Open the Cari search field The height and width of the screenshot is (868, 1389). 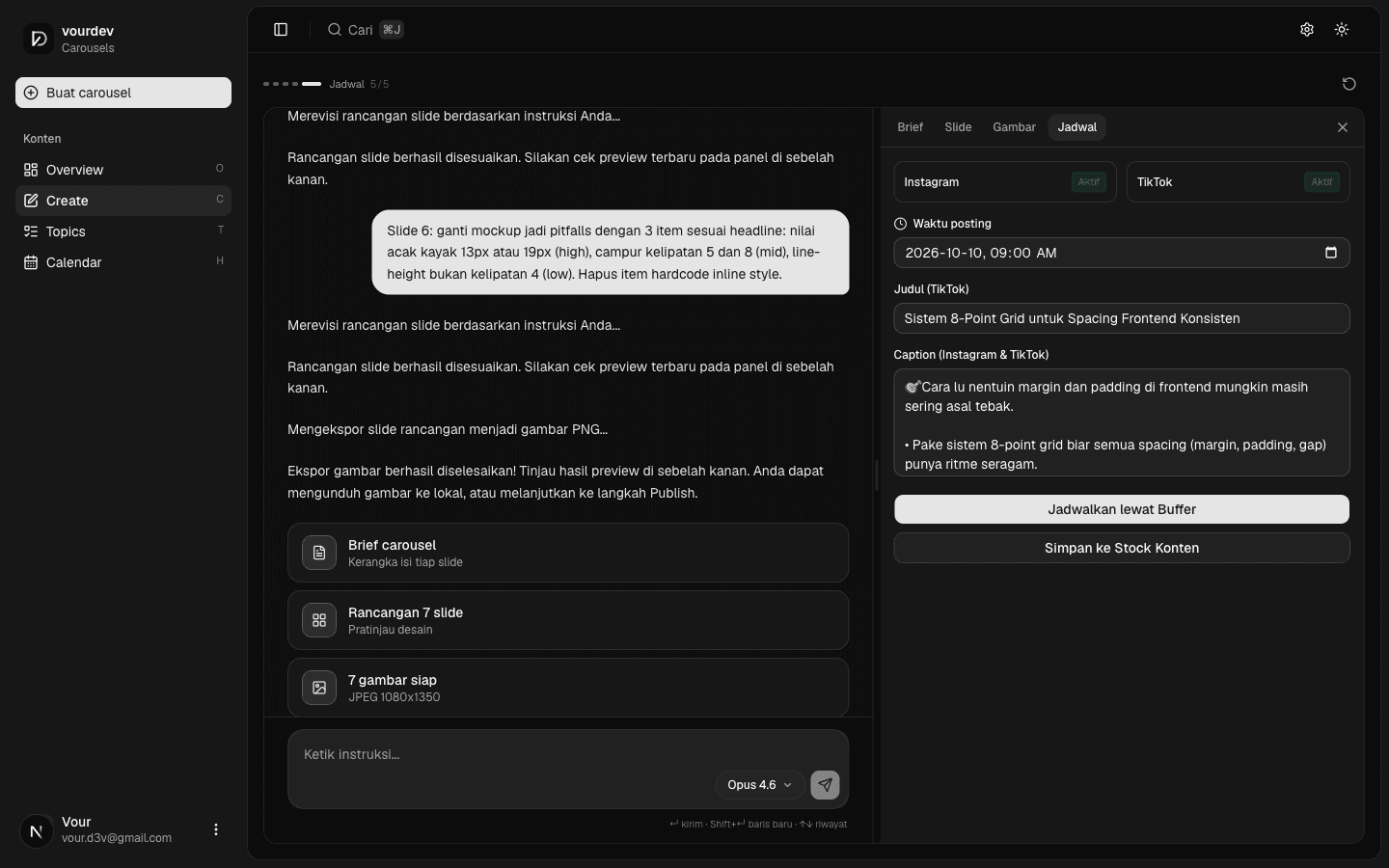point(366,30)
